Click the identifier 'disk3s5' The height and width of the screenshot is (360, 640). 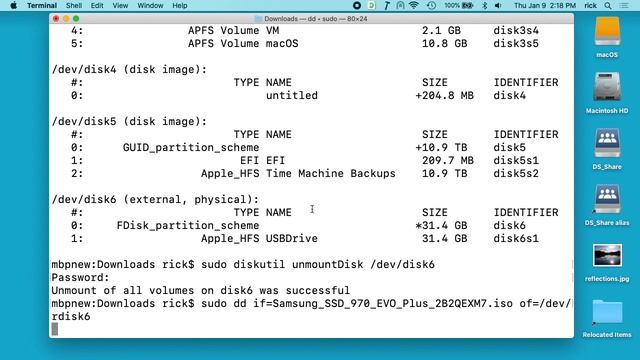coord(516,44)
